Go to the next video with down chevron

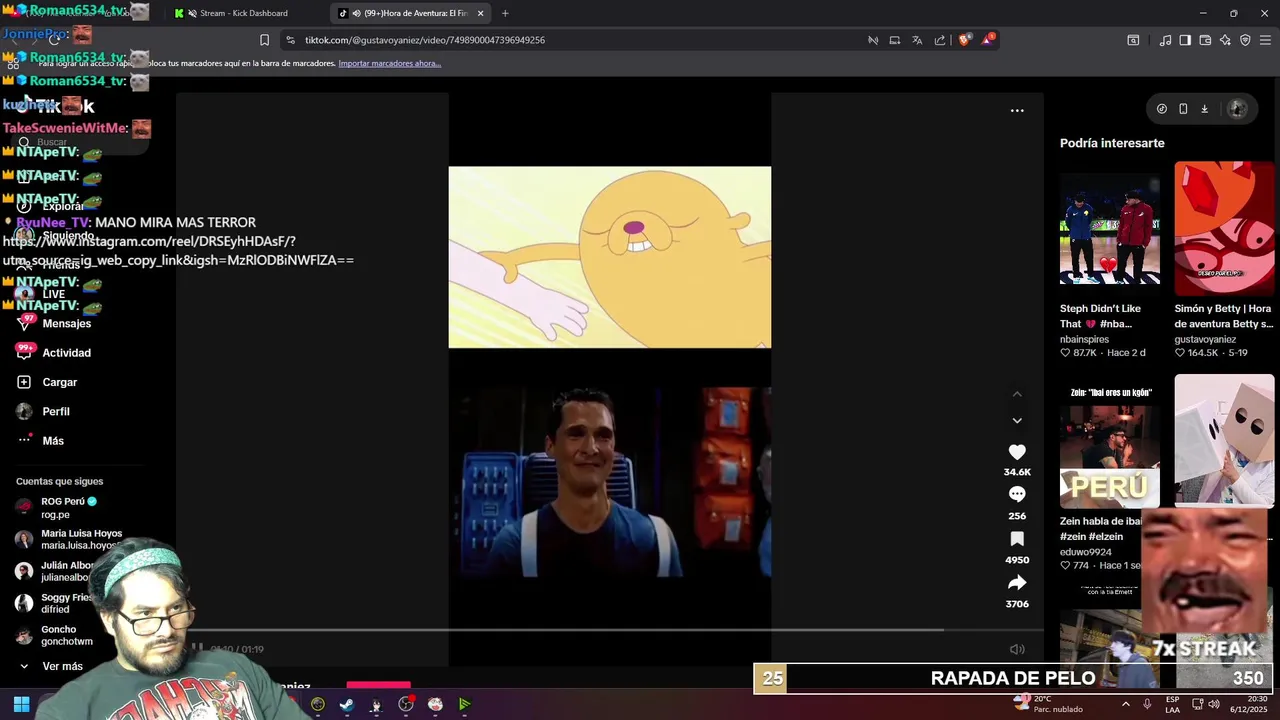1017,421
